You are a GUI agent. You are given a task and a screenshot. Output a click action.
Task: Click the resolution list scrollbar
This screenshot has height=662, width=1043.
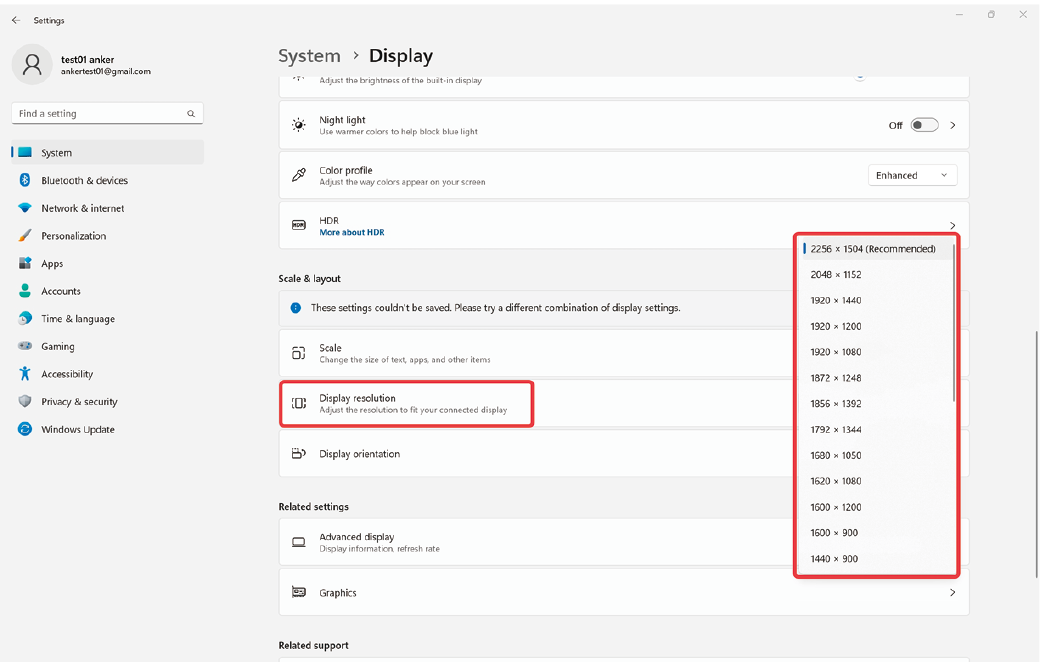point(954,320)
